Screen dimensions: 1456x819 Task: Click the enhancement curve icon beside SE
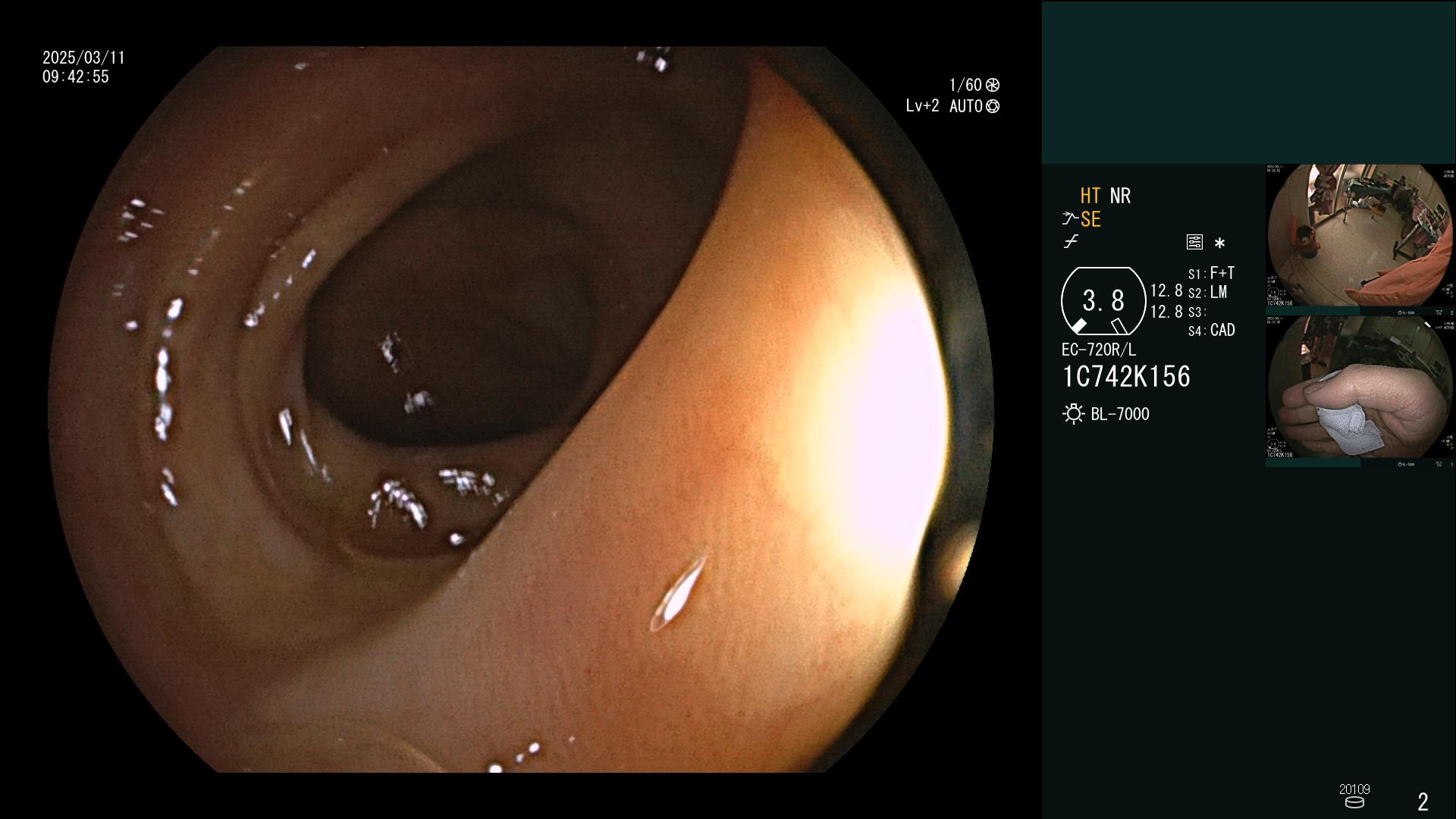pyautogui.click(x=1070, y=219)
